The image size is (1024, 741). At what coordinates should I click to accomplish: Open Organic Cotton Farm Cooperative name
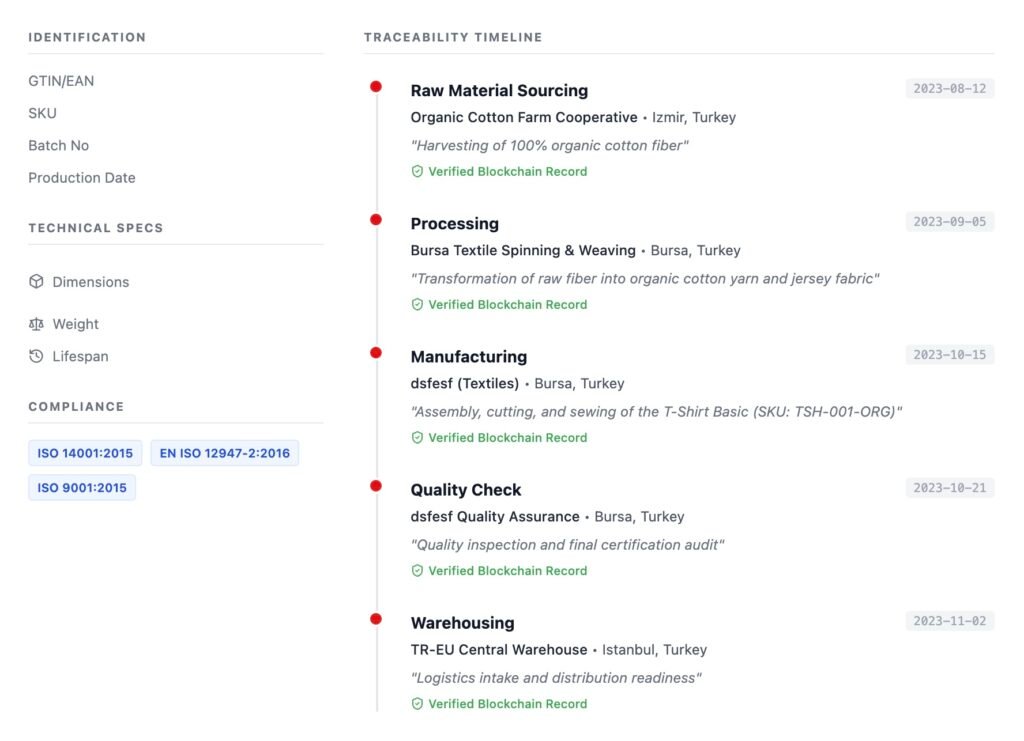[x=524, y=117]
